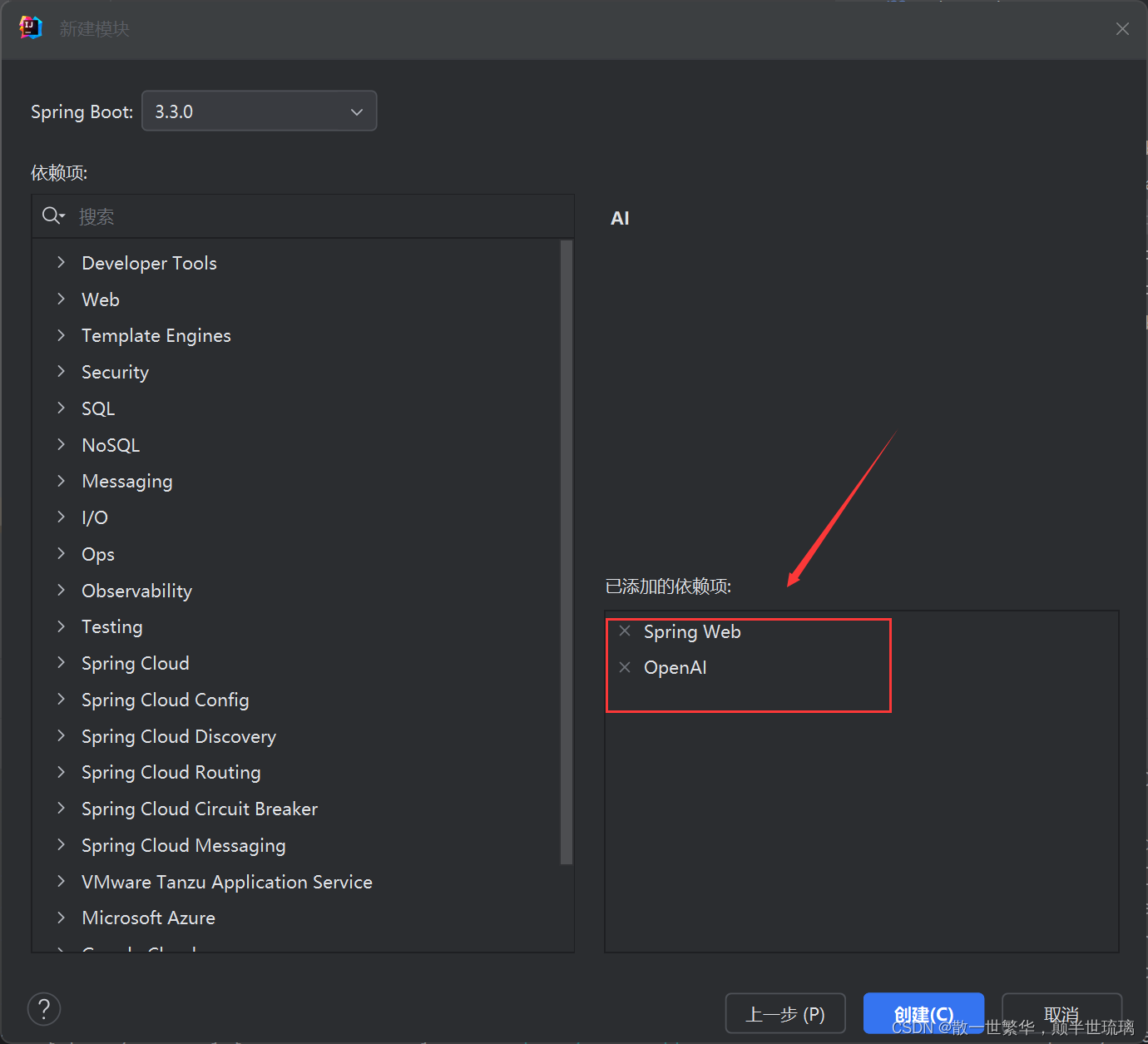1148x1044 pixels.
Task: Click the search magnifier icon
Action: [x=53, y=216]
